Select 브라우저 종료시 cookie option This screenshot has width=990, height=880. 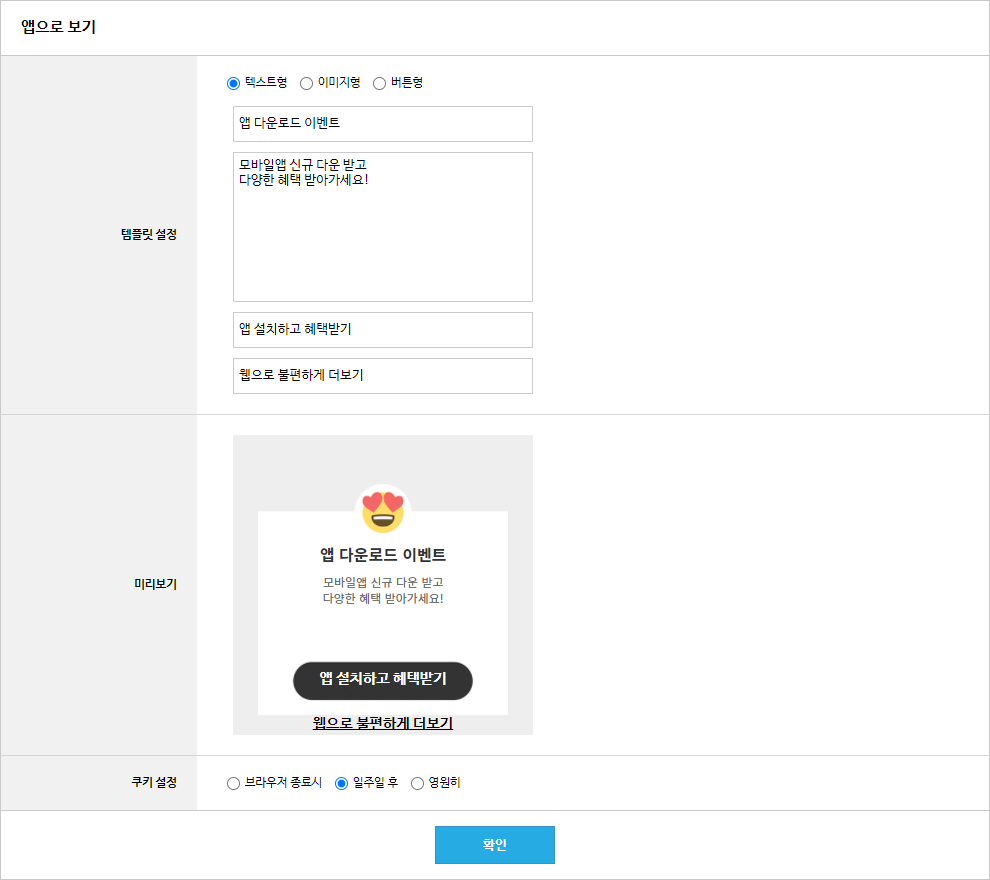pyautogui.click(x=234, y=783)
